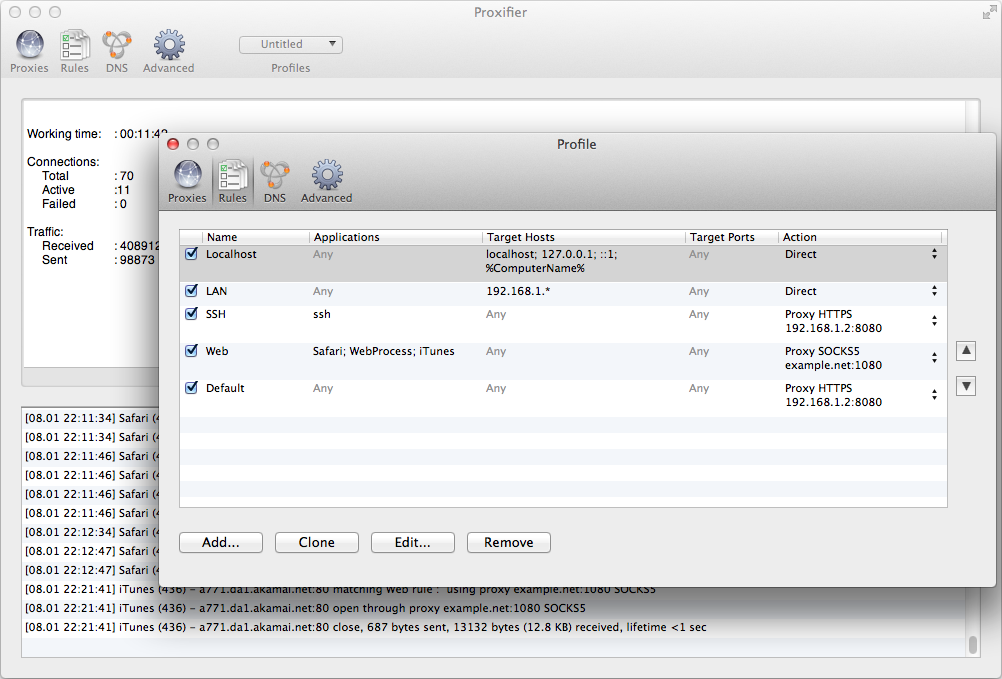Open the Untitled profiles dropdown

pyautogui.click(x=291, y=44)
